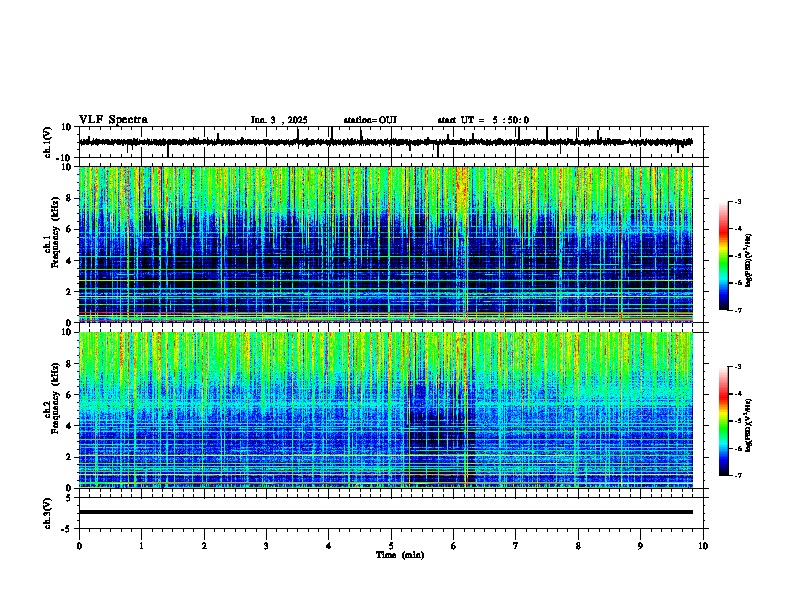Image resolution: width=792 pixels, height=612 pixels.
Task: Click the ch.2 spectrogram color scale bar
Action: click(724, 421)
